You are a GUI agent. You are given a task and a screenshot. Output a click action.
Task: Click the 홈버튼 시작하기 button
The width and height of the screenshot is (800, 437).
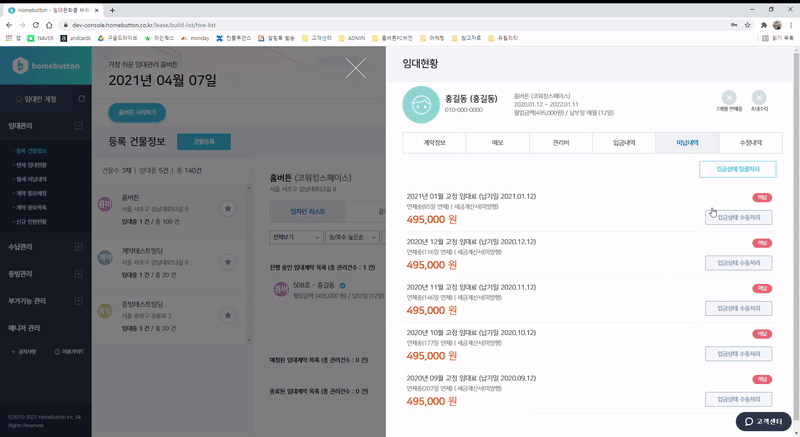(x=137, y=112)
